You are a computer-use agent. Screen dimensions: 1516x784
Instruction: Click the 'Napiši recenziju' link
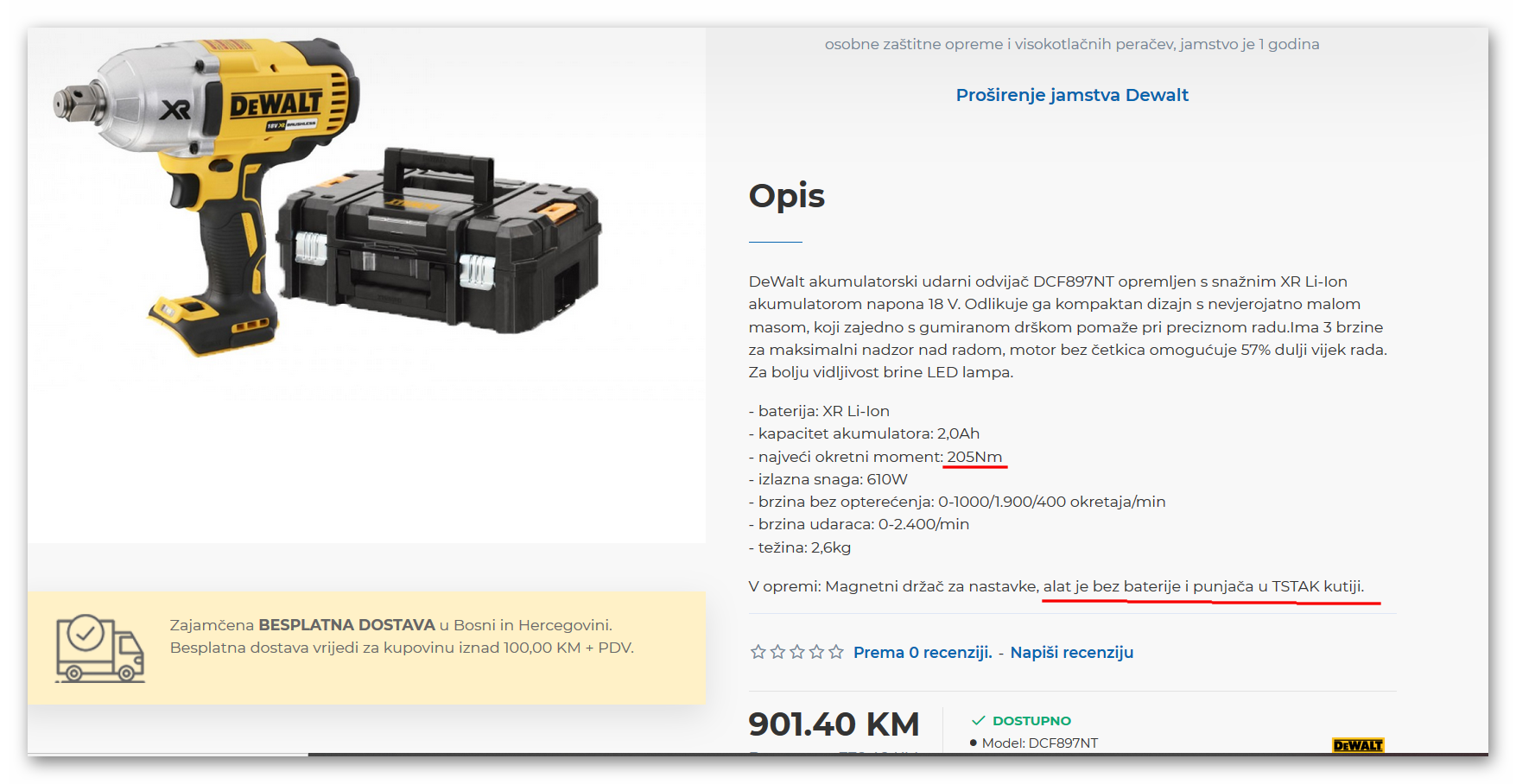1072,653
